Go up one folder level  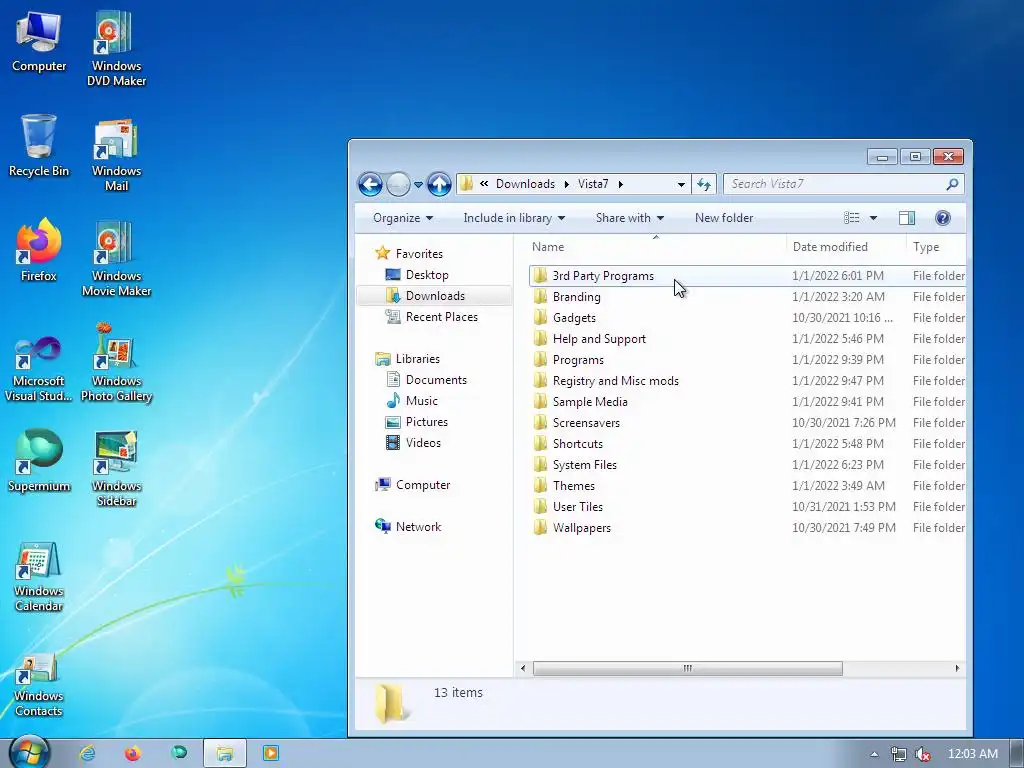[440, 184]
